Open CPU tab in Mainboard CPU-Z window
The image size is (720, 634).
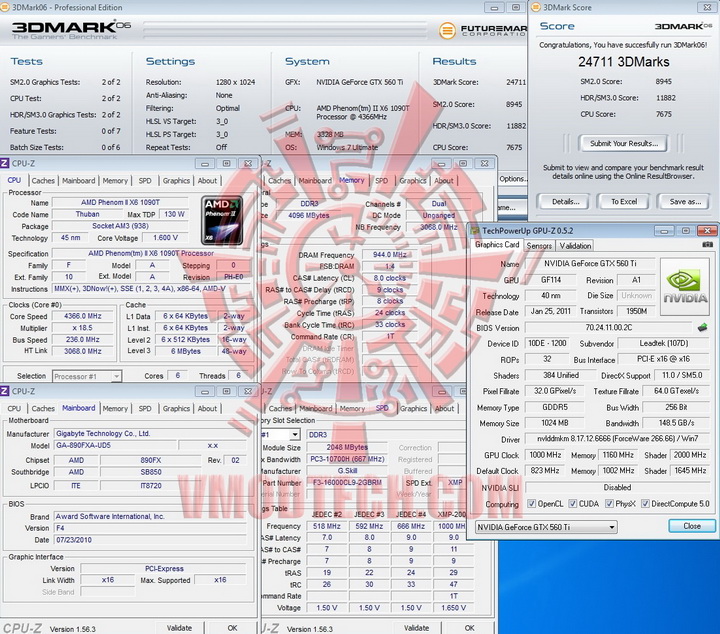pyautogui.click(x=14, y=408)
